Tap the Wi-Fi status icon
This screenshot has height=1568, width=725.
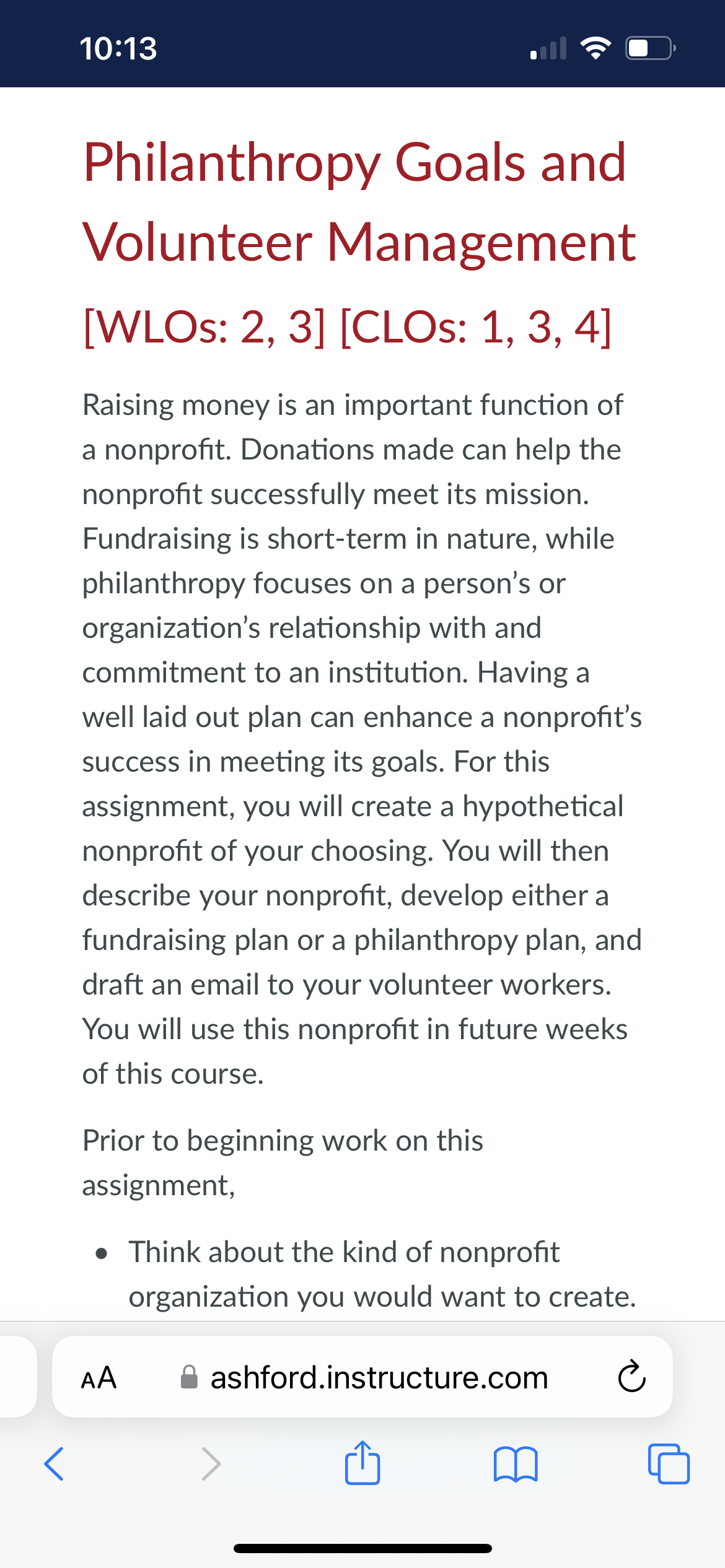595,48
